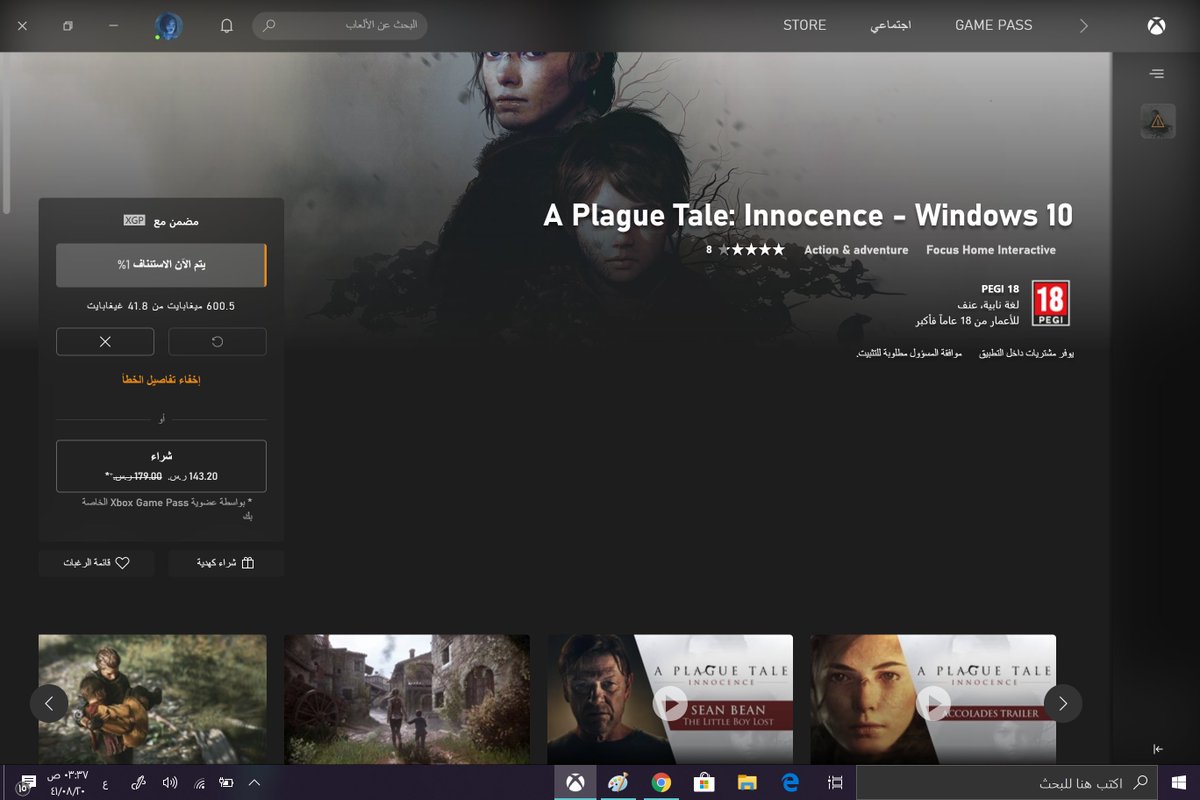Click the battery status icon
1200x800 pixels.
(226, 783)
